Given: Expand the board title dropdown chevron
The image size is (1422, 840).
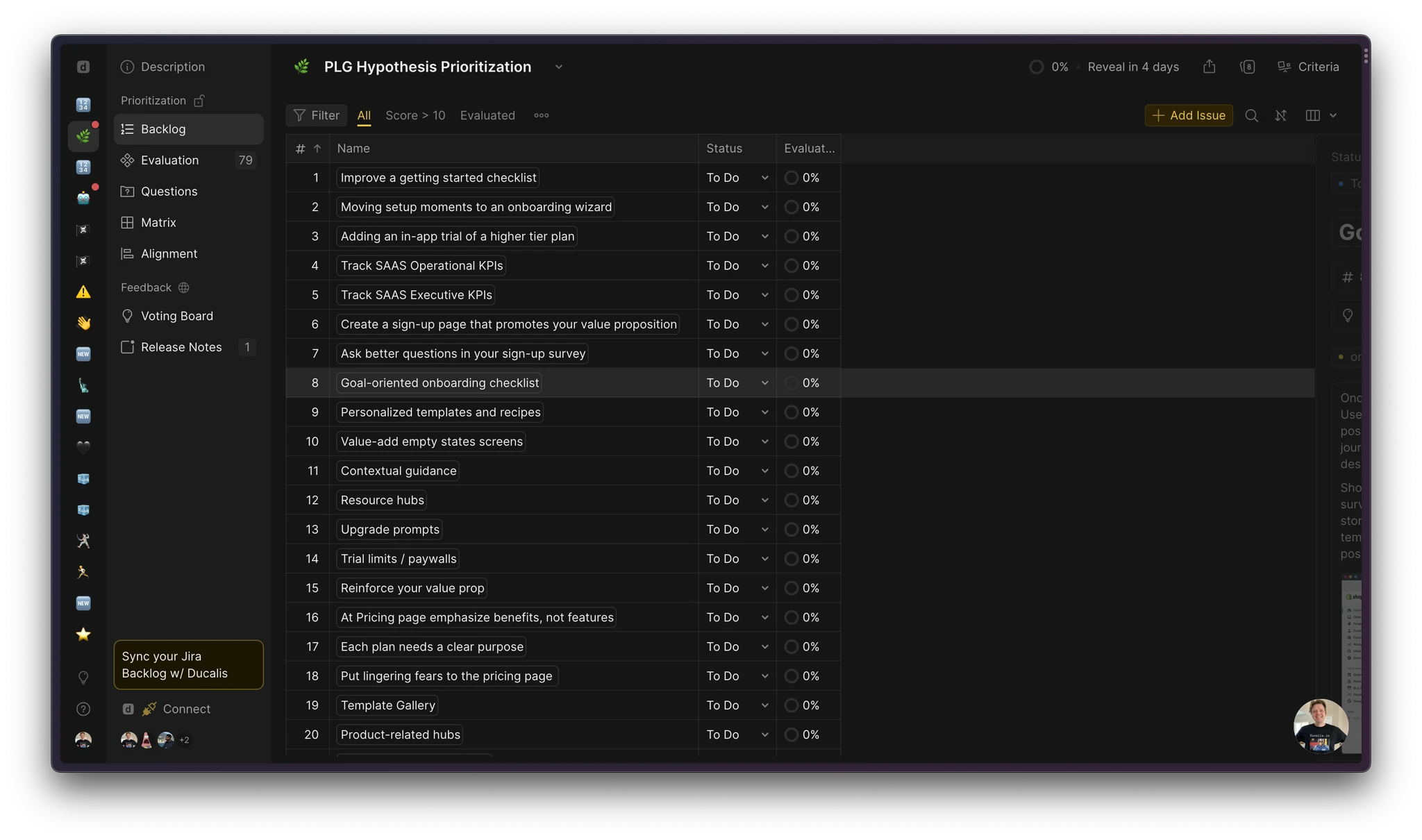Looking at the screenshot, I should [x=559, y=67].
